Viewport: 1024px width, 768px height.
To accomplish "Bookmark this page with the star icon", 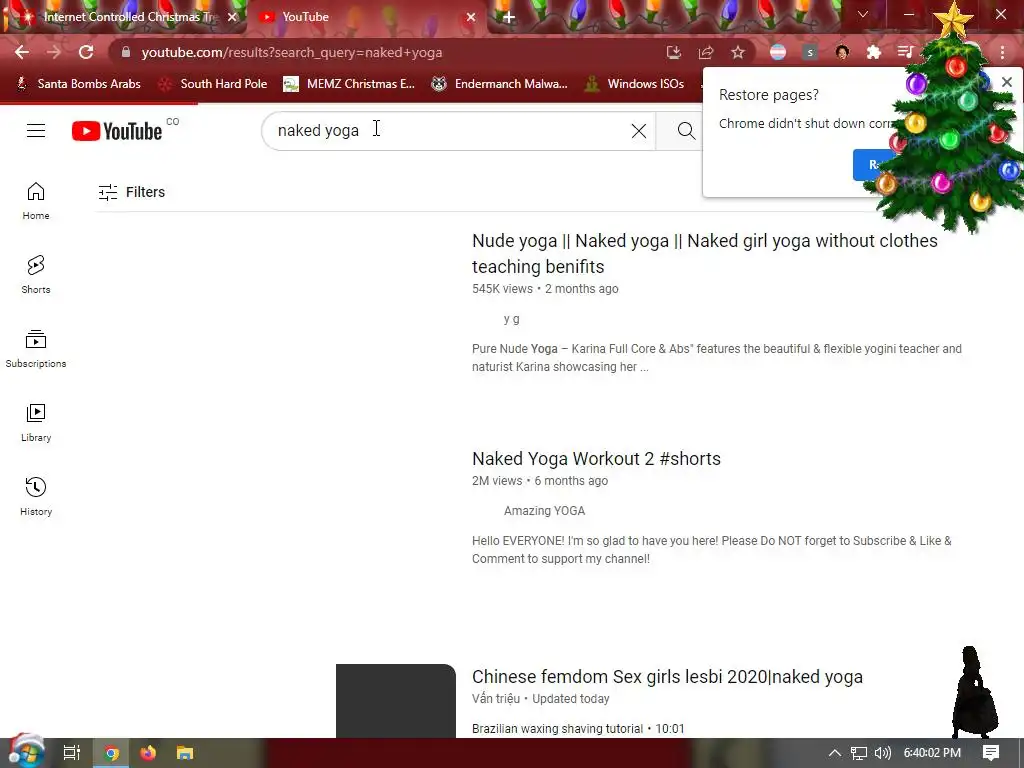I will pyautogui.click(x=738, y=52).
